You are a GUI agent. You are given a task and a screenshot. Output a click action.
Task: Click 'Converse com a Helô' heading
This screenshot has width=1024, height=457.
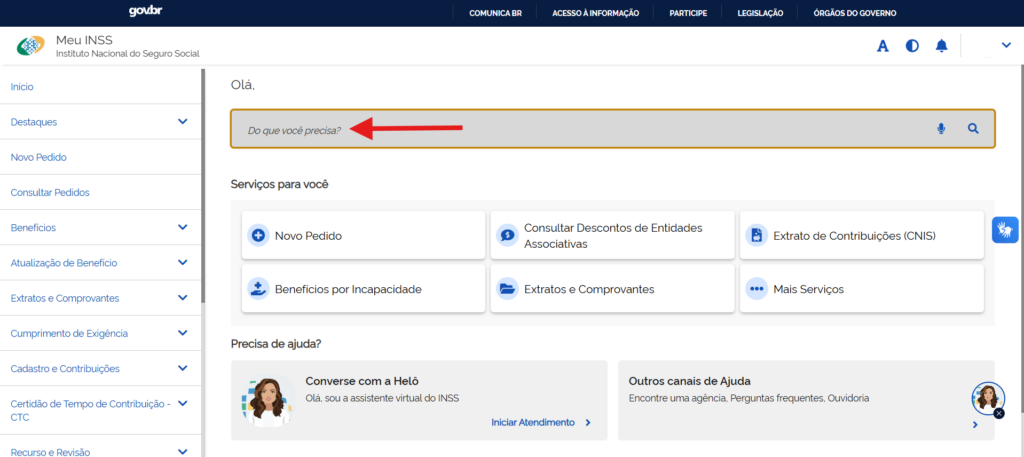pos(362,381)
